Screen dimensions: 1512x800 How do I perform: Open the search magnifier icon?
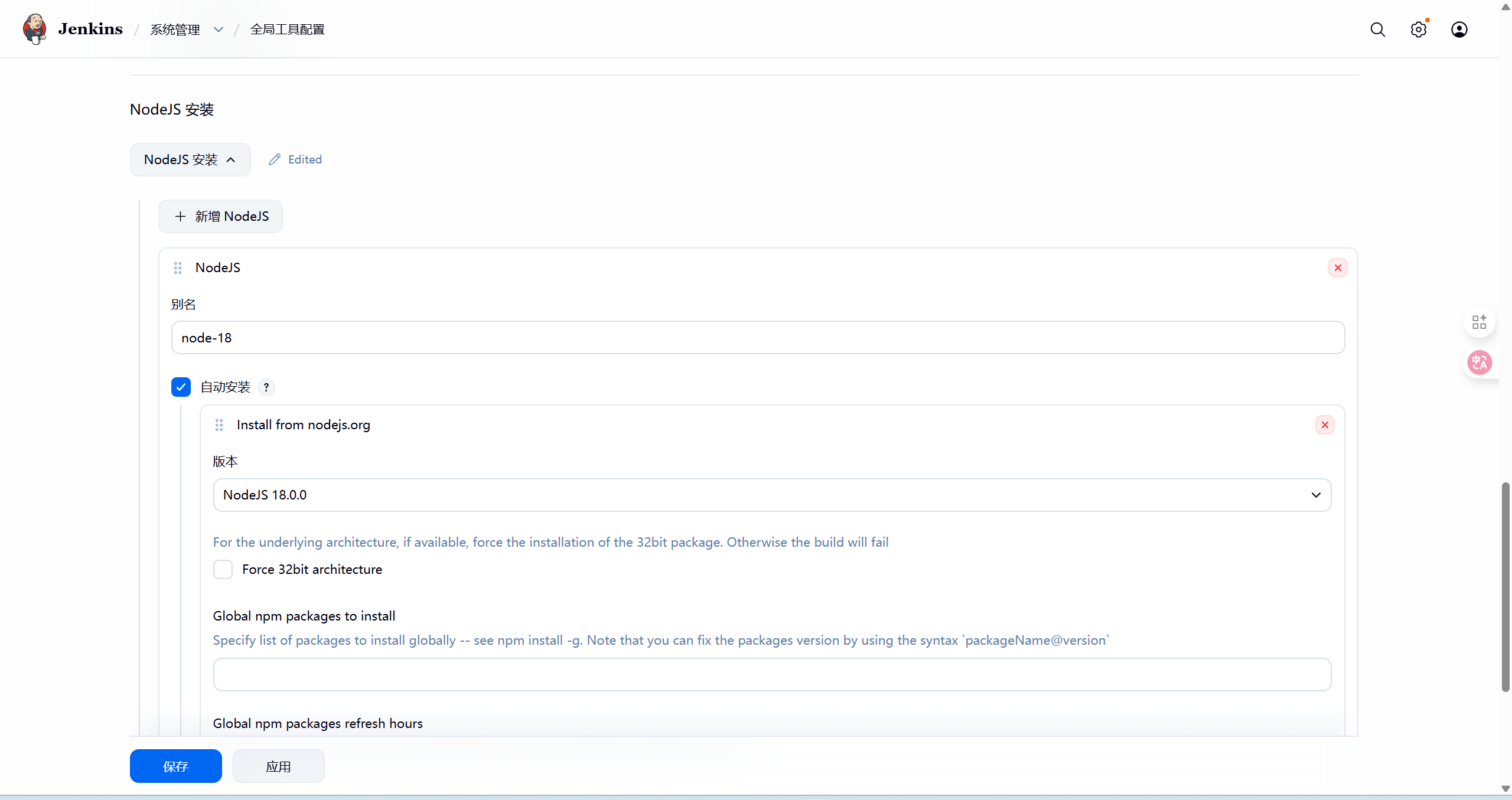point(1377,30)
